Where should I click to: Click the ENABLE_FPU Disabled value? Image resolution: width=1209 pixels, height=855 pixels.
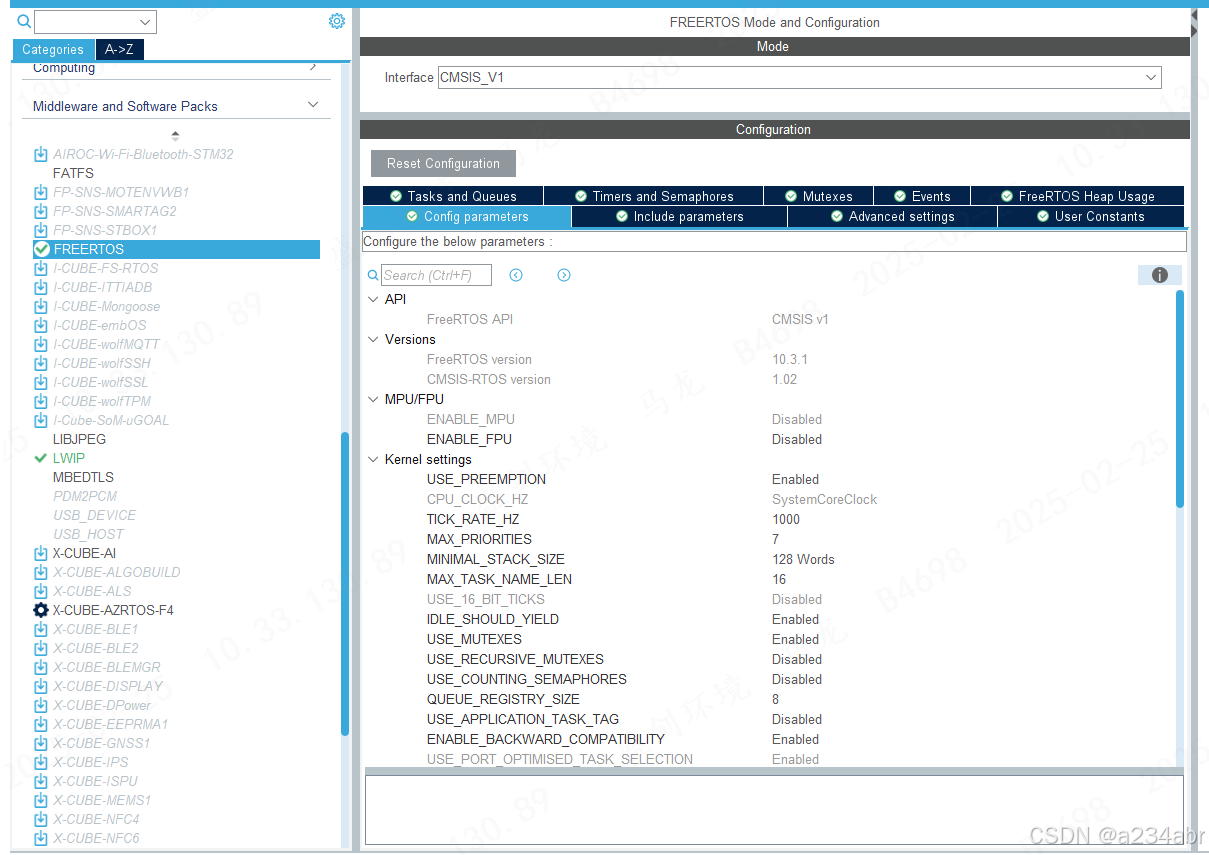pyautogui.click(x=797, y=439)
